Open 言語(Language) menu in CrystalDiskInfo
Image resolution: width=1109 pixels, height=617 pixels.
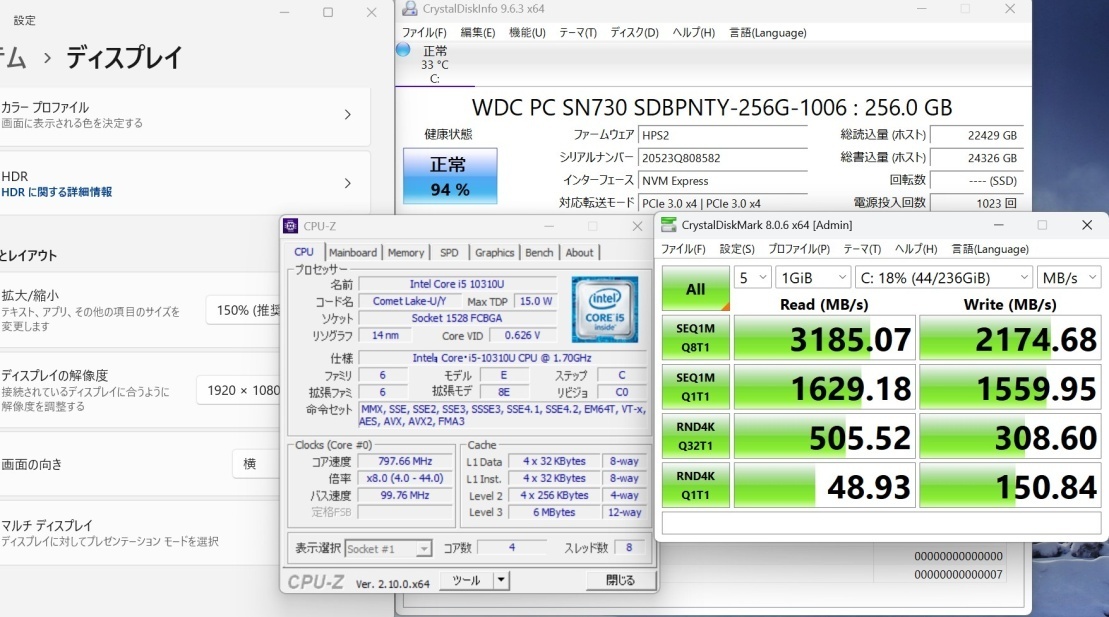[x=767, y=33]
